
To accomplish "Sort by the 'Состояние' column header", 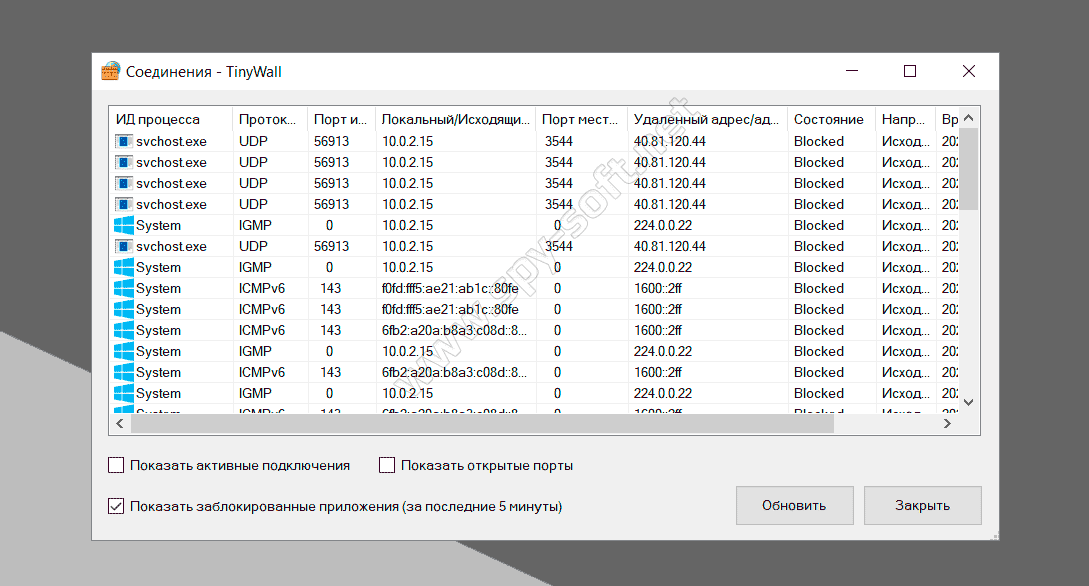I will point(830,119).
